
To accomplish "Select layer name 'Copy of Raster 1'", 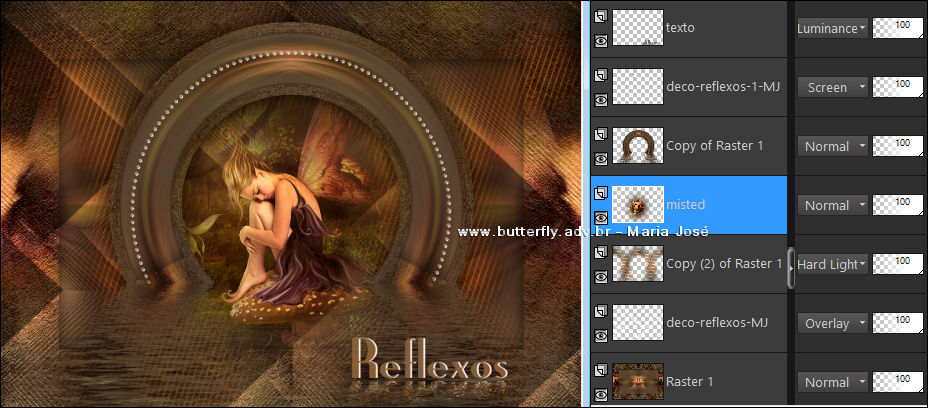I will pos(715,146).
